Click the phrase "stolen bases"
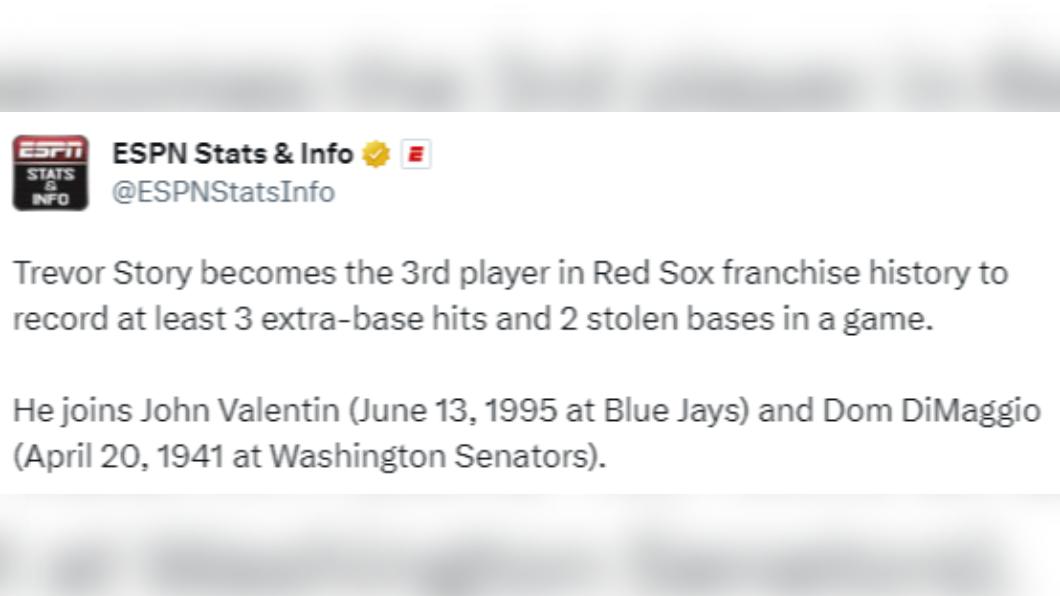This screenshot has height=596, width=1060. click(679, 319)
